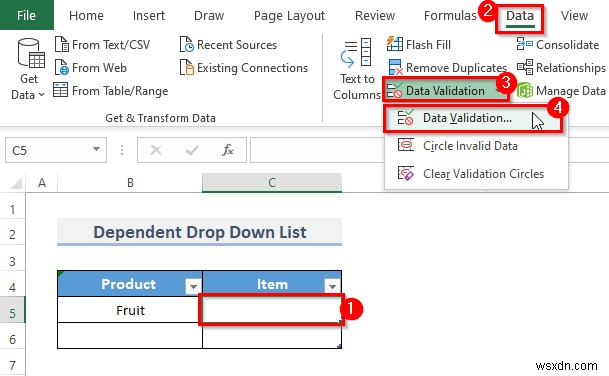Select row 3 header
Image resolution: width=609 pixels, height=376 pixels.
[x=12, y=261]
